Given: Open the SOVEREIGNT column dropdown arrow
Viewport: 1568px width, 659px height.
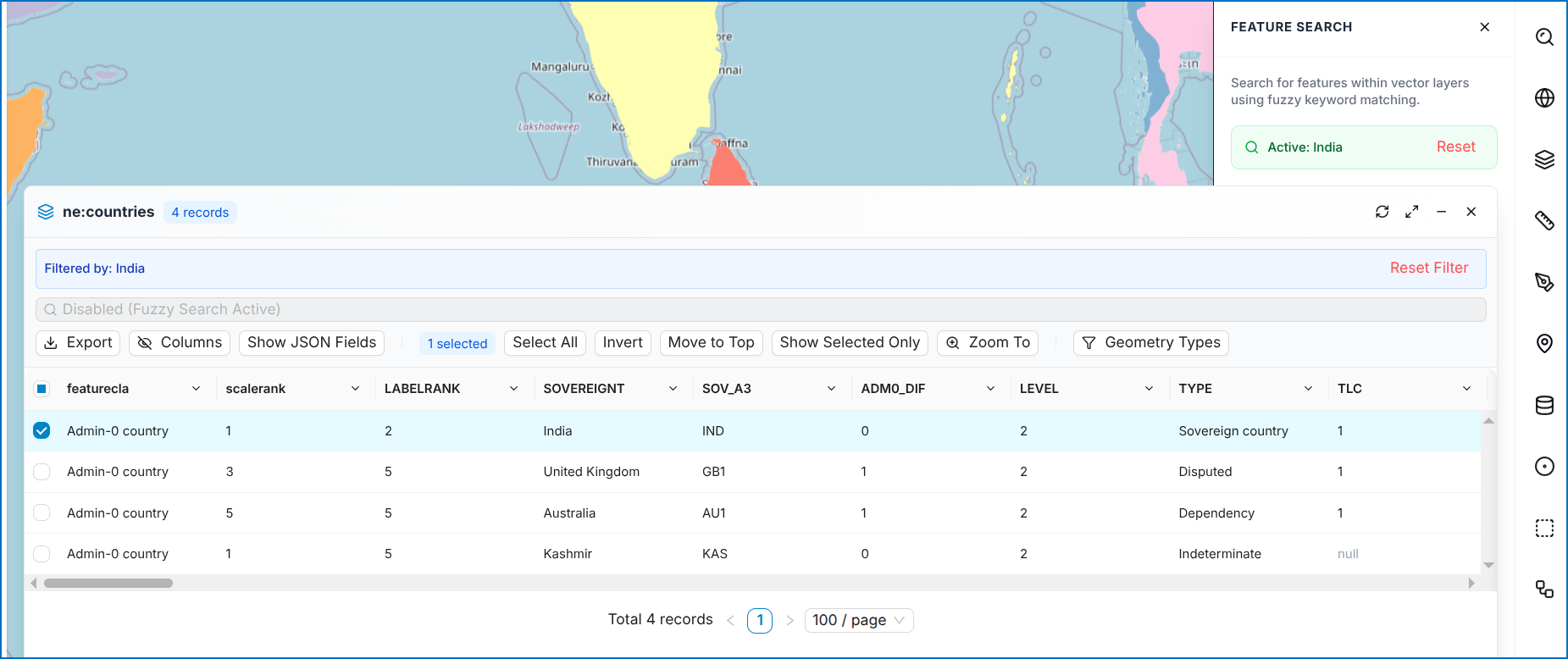Looking at the screenshot, I should [673, 389].
